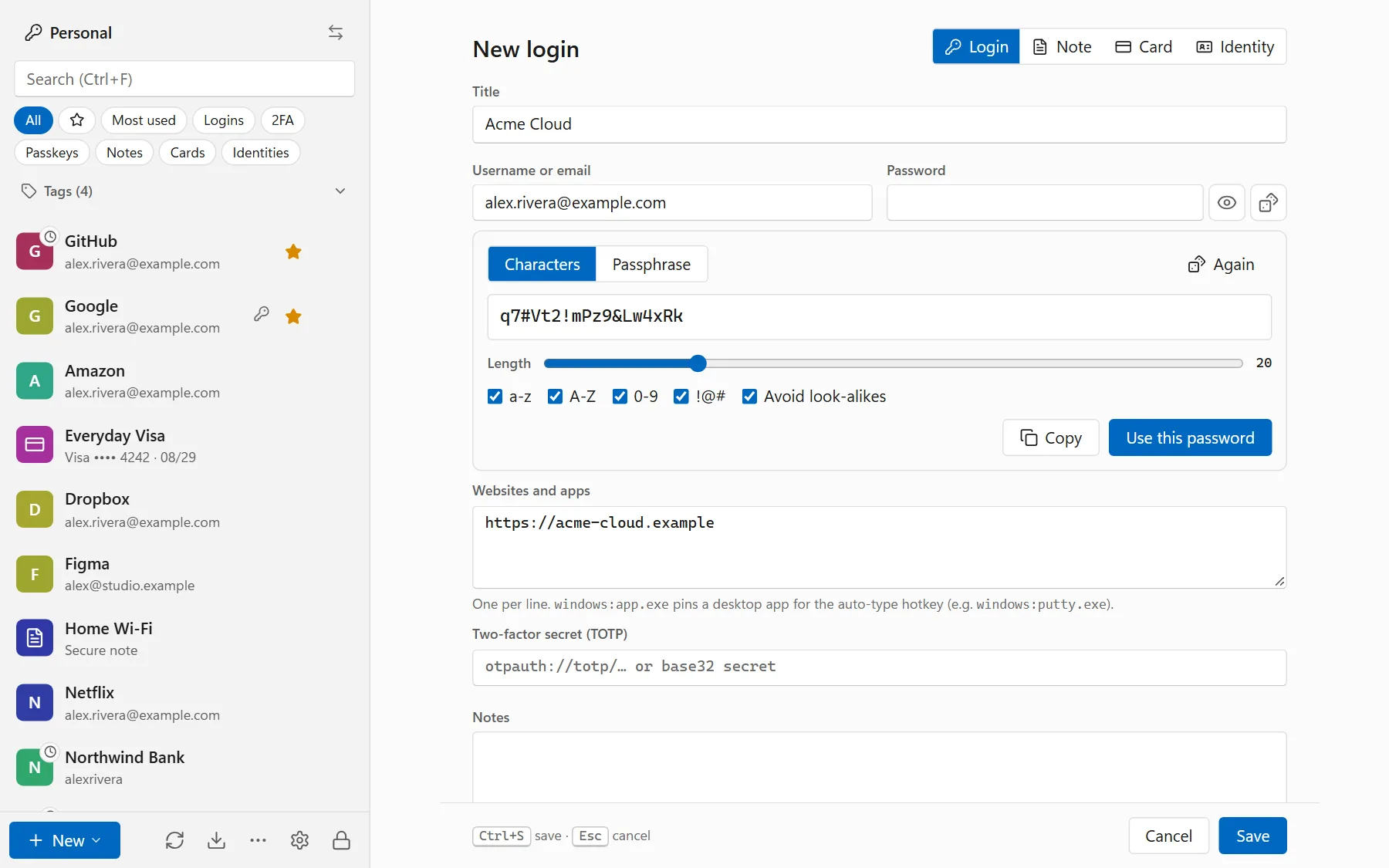Image resolution: width=1389 pixels, height=868 pixels.
Task: Click the gold star on the Google entry
Action: coord(293,316)
